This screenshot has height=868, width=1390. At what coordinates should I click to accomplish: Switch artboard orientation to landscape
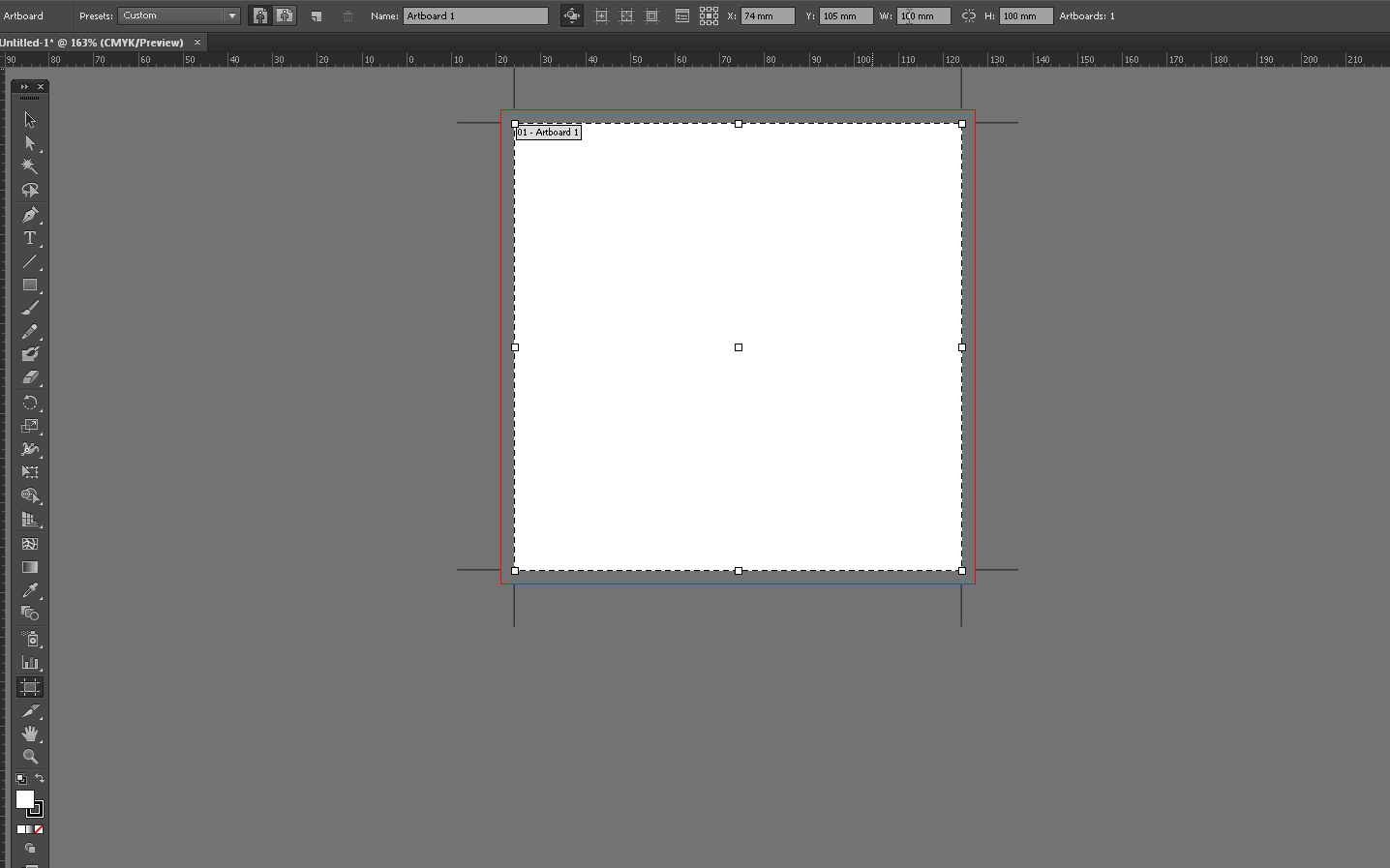pyautogui.click(x=285, y=16)
